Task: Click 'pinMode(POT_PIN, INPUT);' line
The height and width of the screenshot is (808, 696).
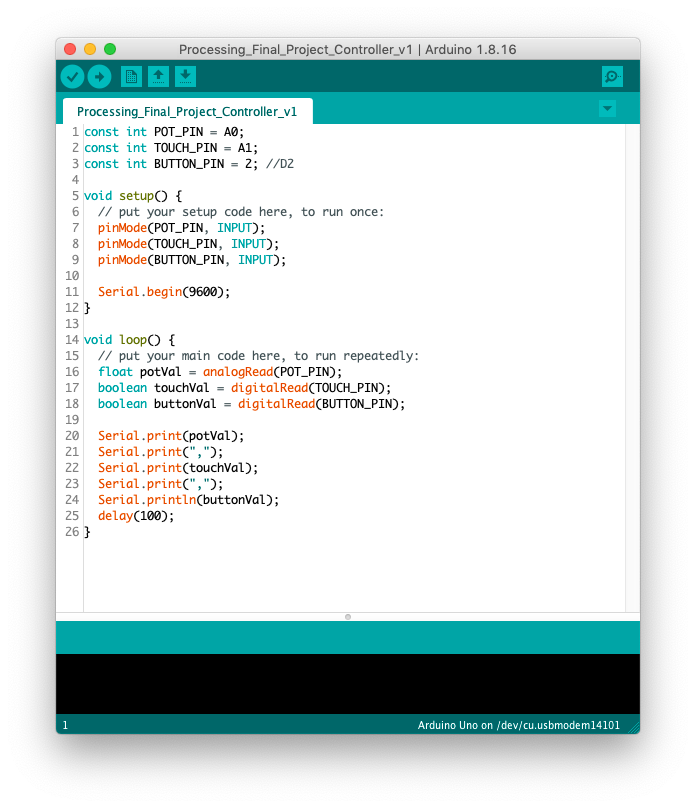Action: click(181, 228)
